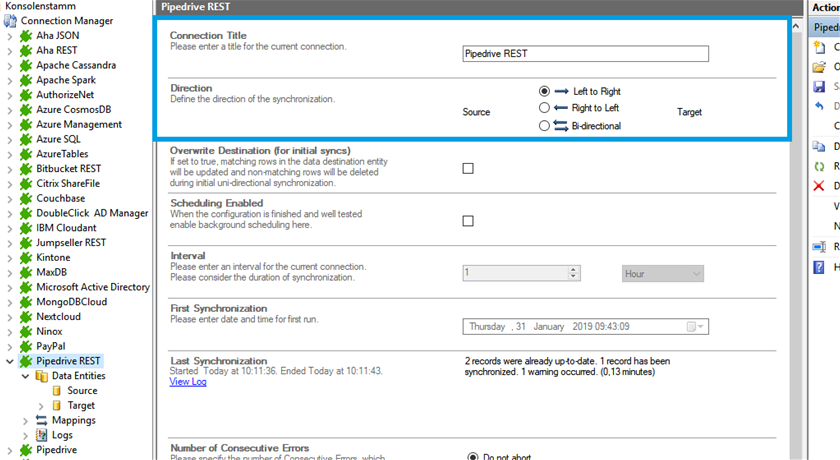Open the View Log link
Screen dimensions: 840x460
(x=188, y=382)
